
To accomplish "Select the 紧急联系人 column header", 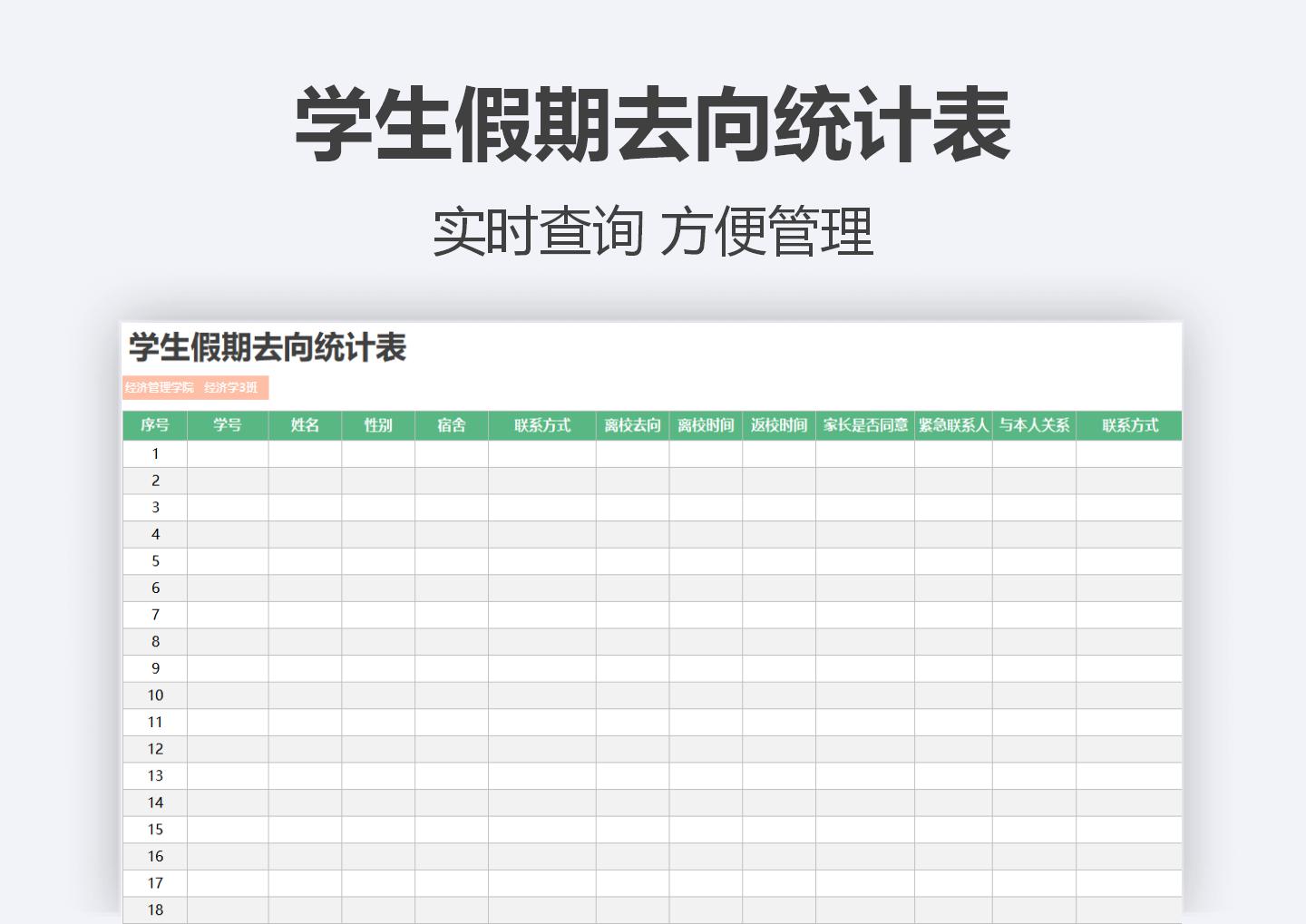I will point(953,423).
